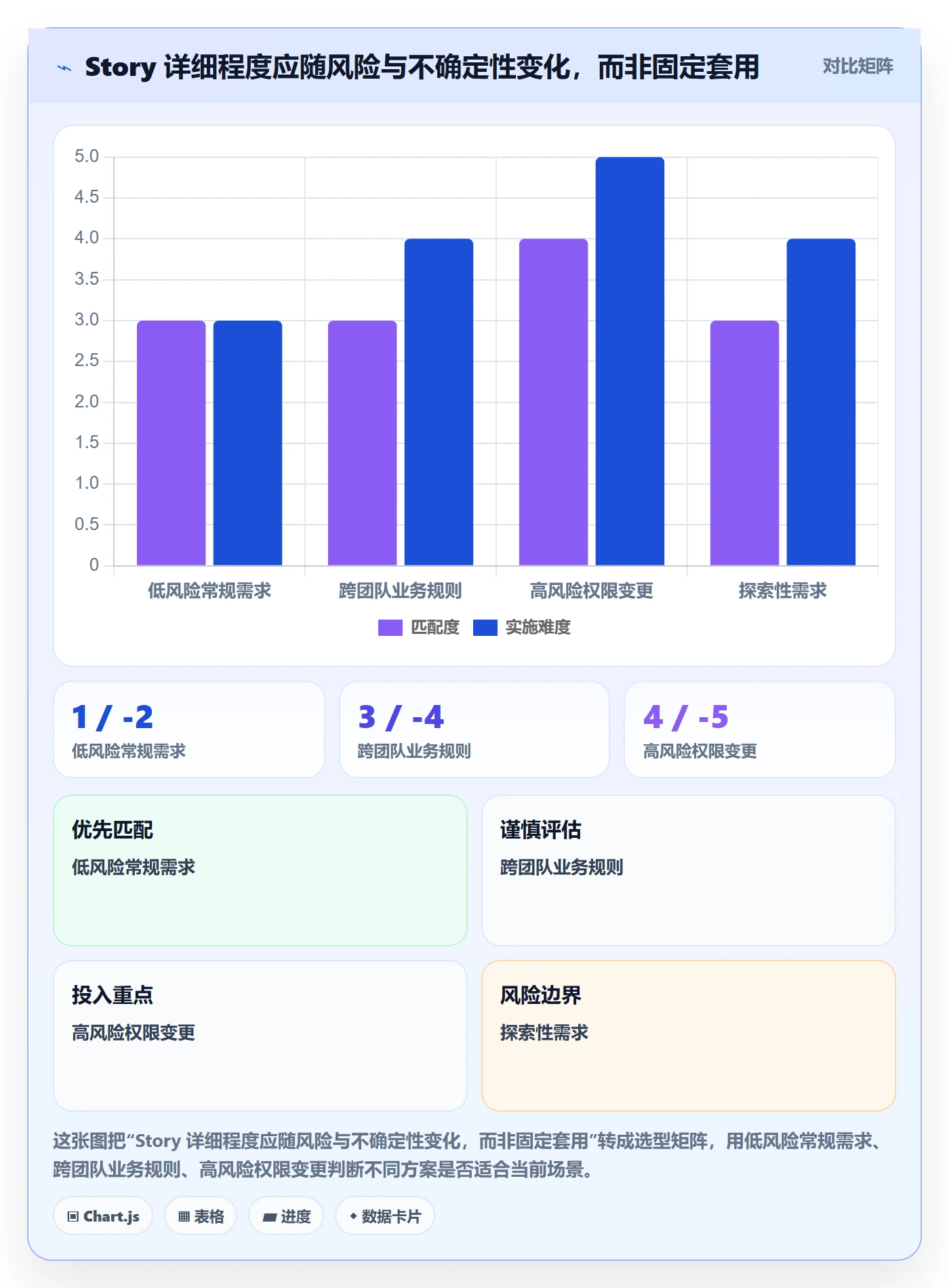The height and width of the screenshot is (1288, 949).
Task: Toggle the blue 实施难度 legend swatch
Action: [x=485, y=628]
